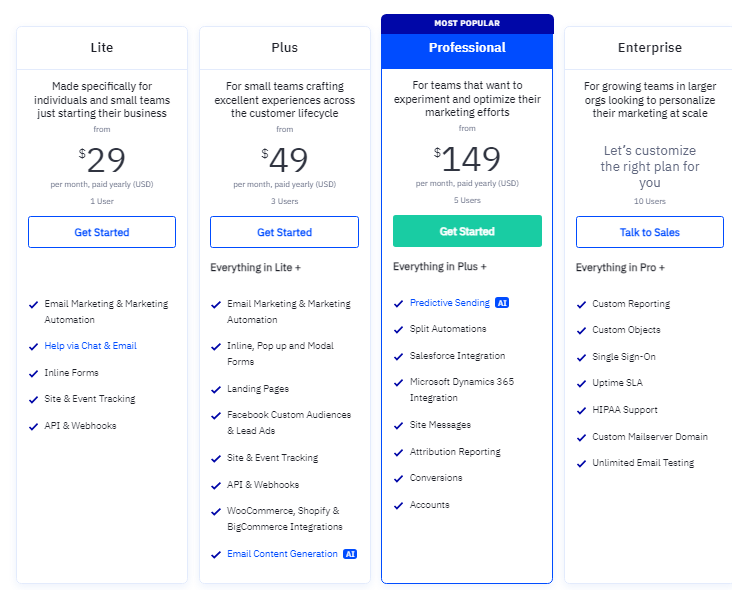The height and width of the screenshot is (590, 732).
Task: Click the checkmark beside Attribution Reporting
Action: pyautogui.click(x=399, y=452)
